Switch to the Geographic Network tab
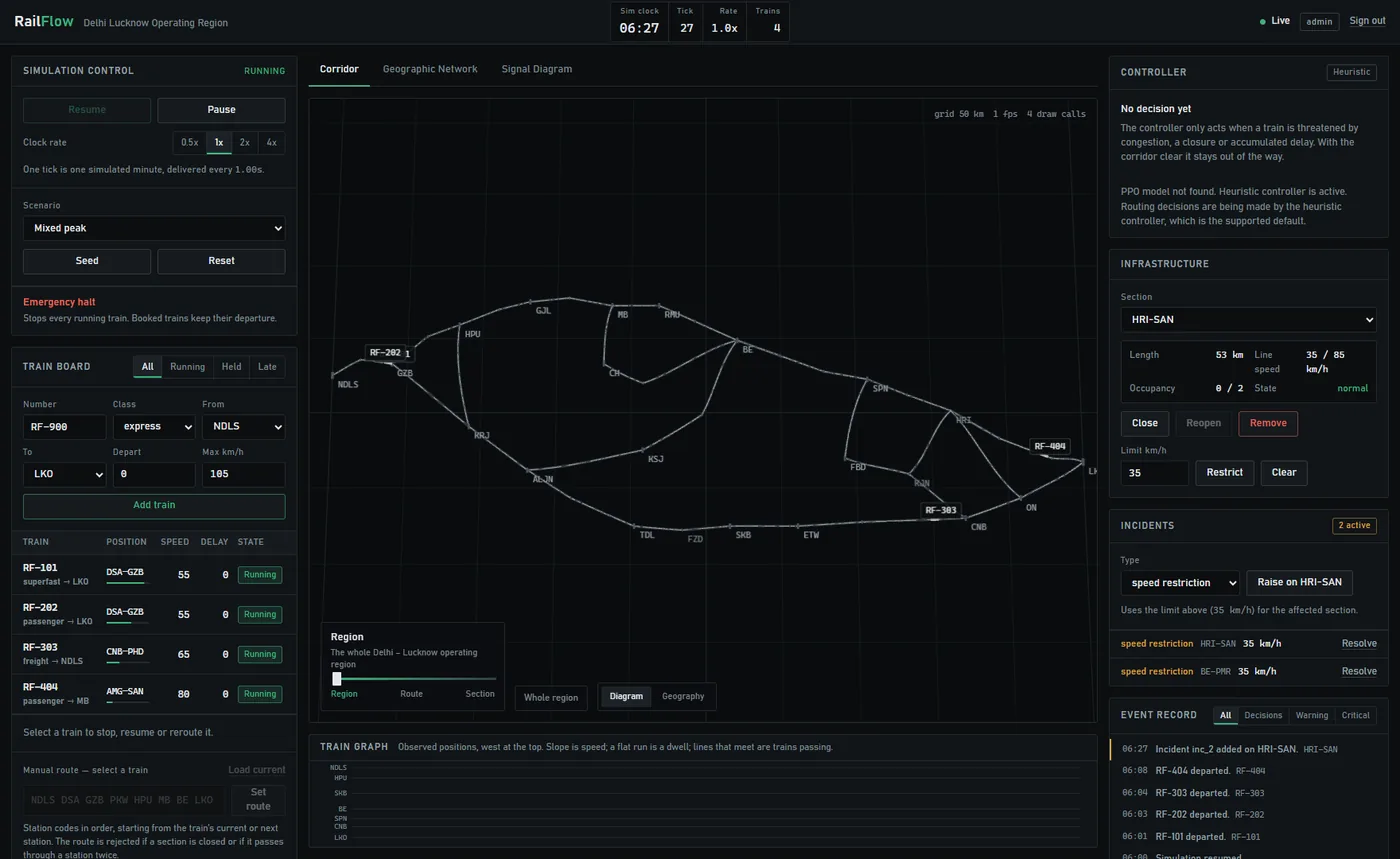 pos(430,69)
